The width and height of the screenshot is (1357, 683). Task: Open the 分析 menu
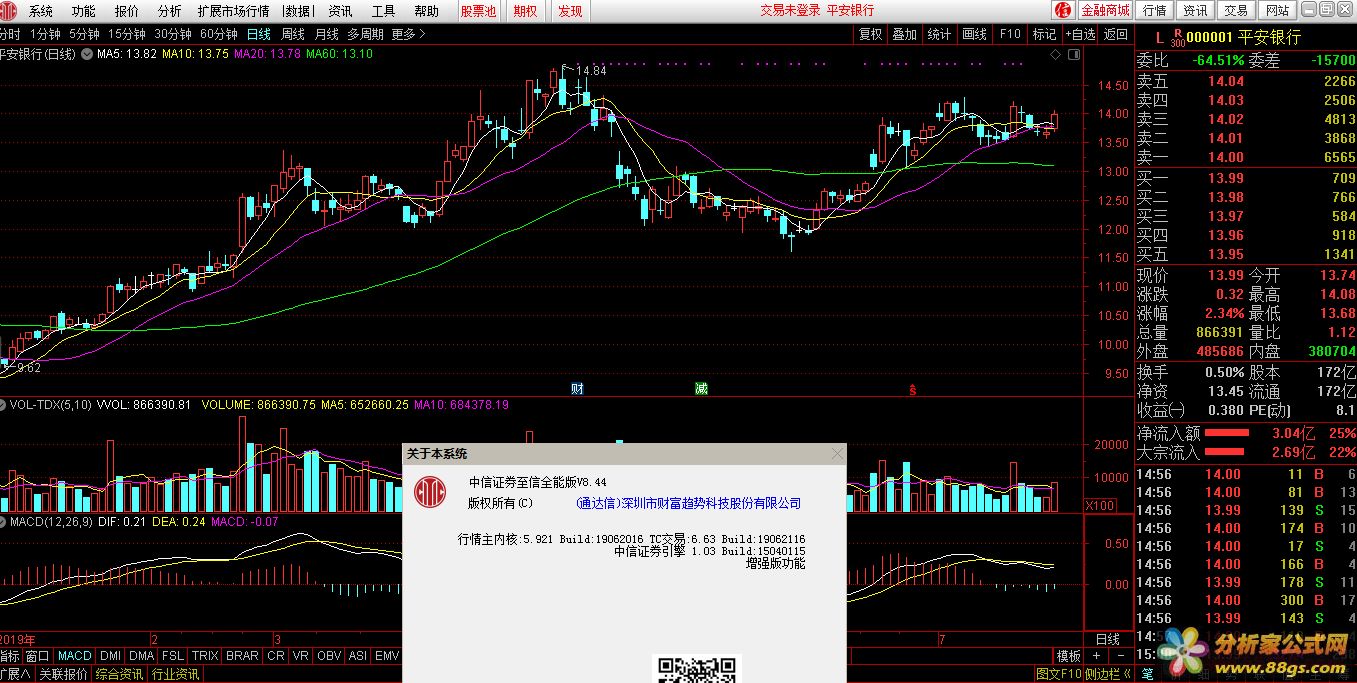170,11
